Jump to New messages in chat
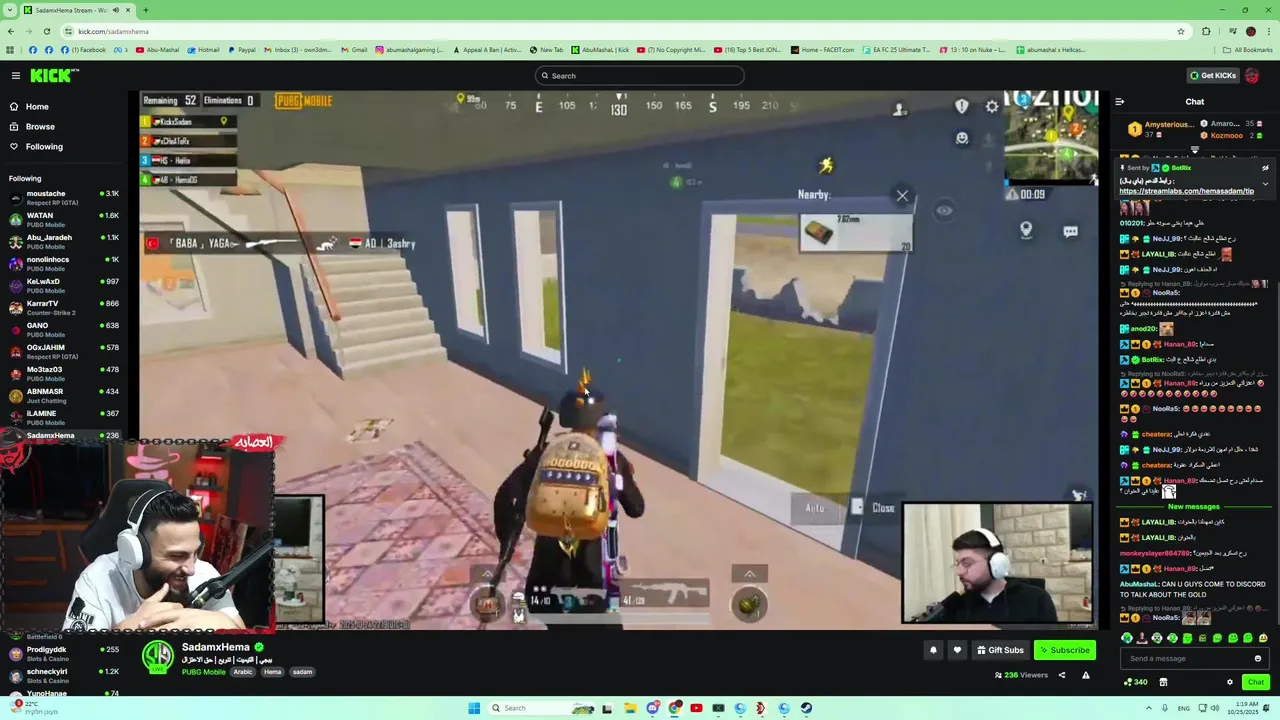The height and width of the screenshot is (720, 1280). (1194, 507)
